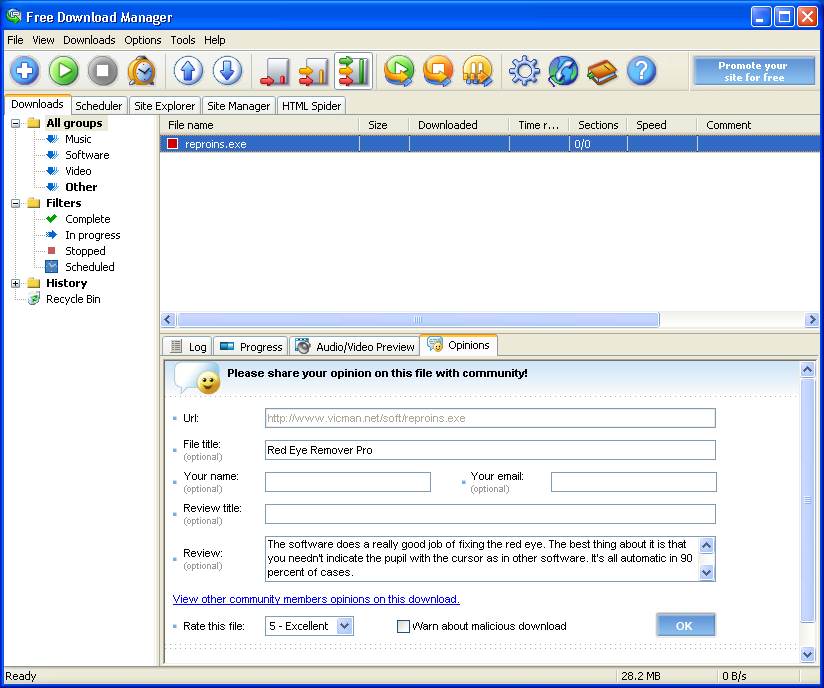Stop the download using the stop icon

click(102, 71)
